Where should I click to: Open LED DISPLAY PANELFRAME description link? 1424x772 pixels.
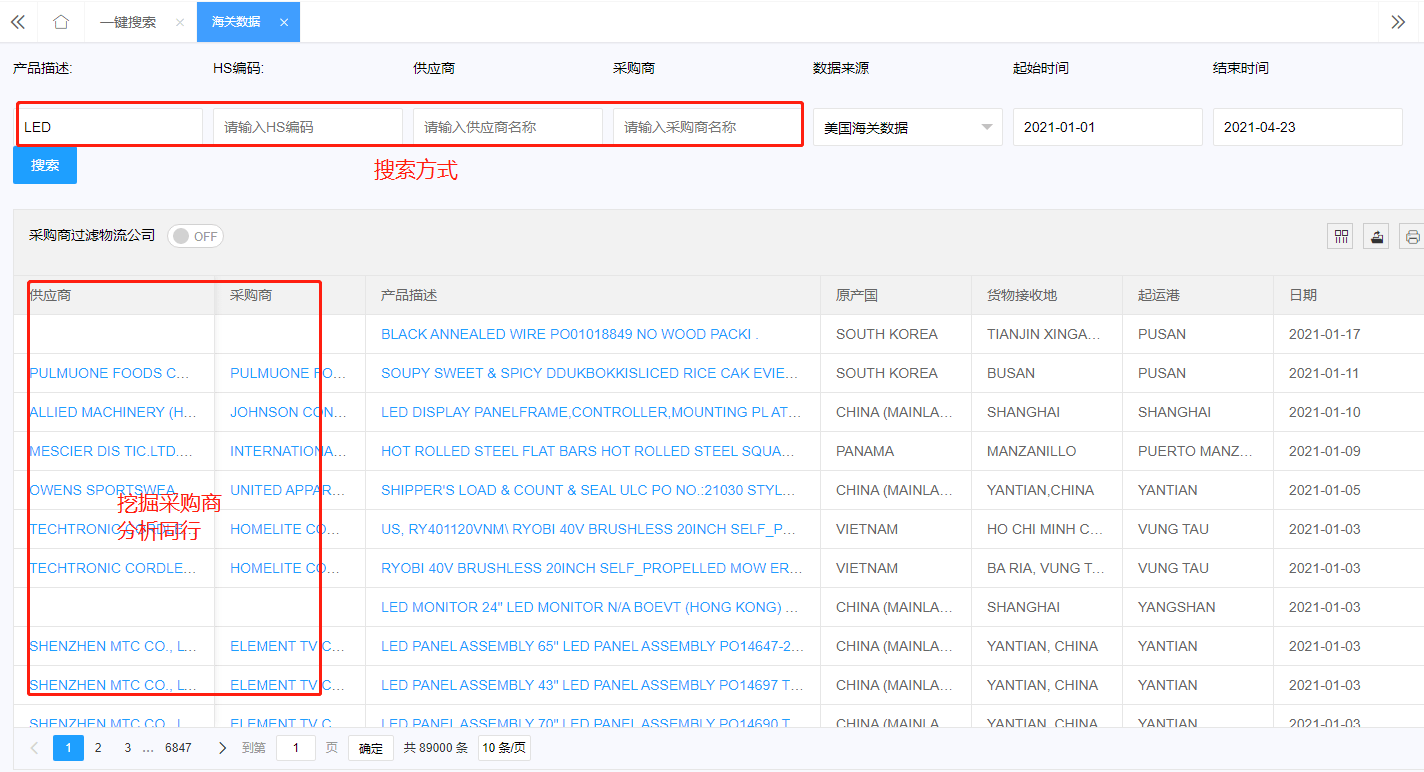[592, 412]
